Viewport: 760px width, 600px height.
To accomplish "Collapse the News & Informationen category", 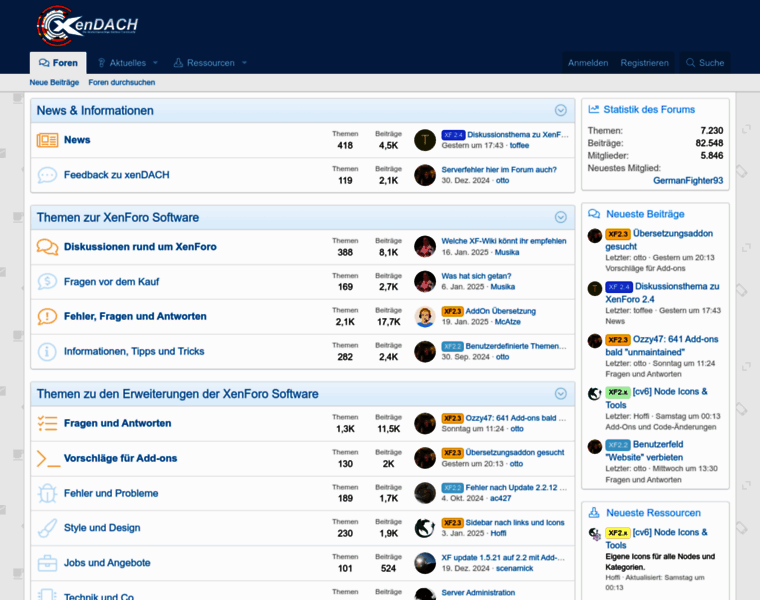I will click(x=561, y=111).
